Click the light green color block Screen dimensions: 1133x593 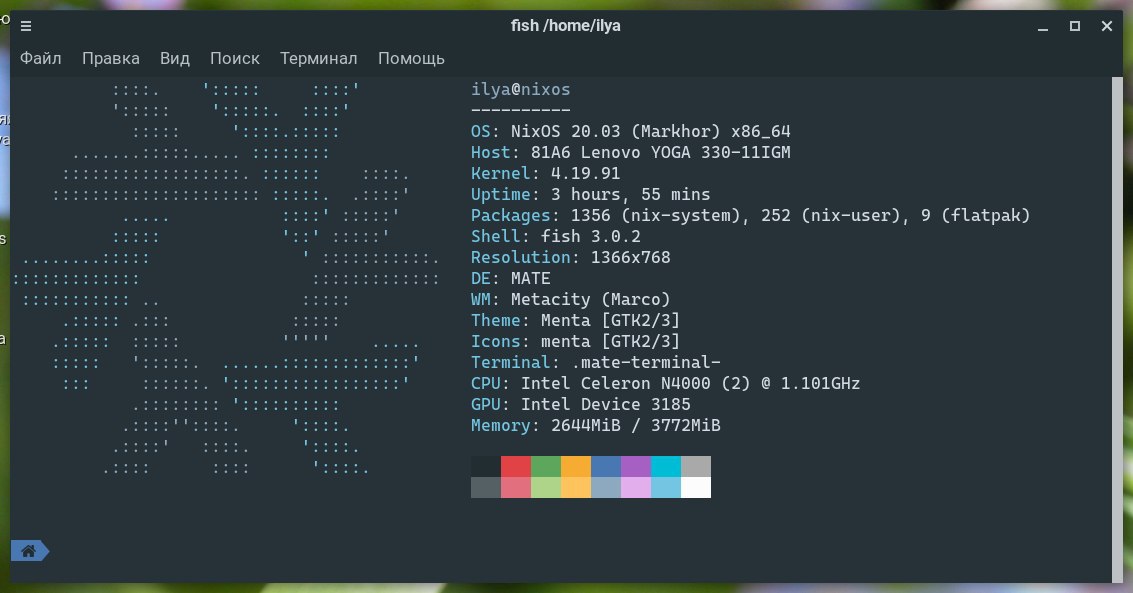coord(546,488)
